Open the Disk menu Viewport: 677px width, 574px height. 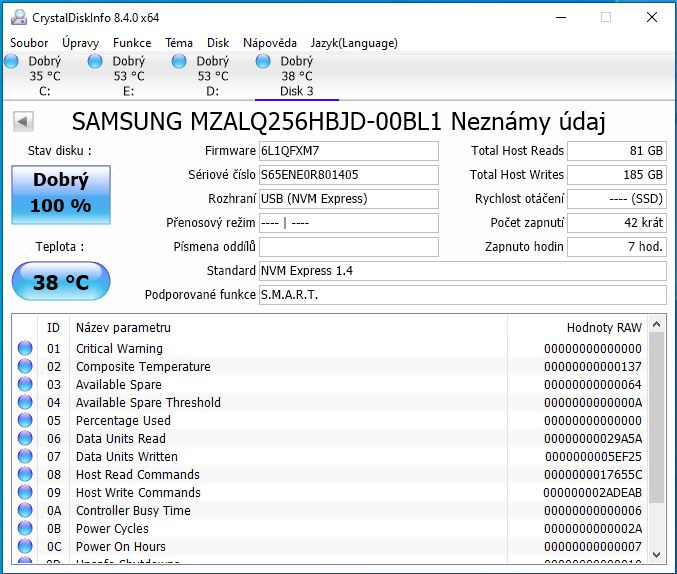(x=218, y=43)
